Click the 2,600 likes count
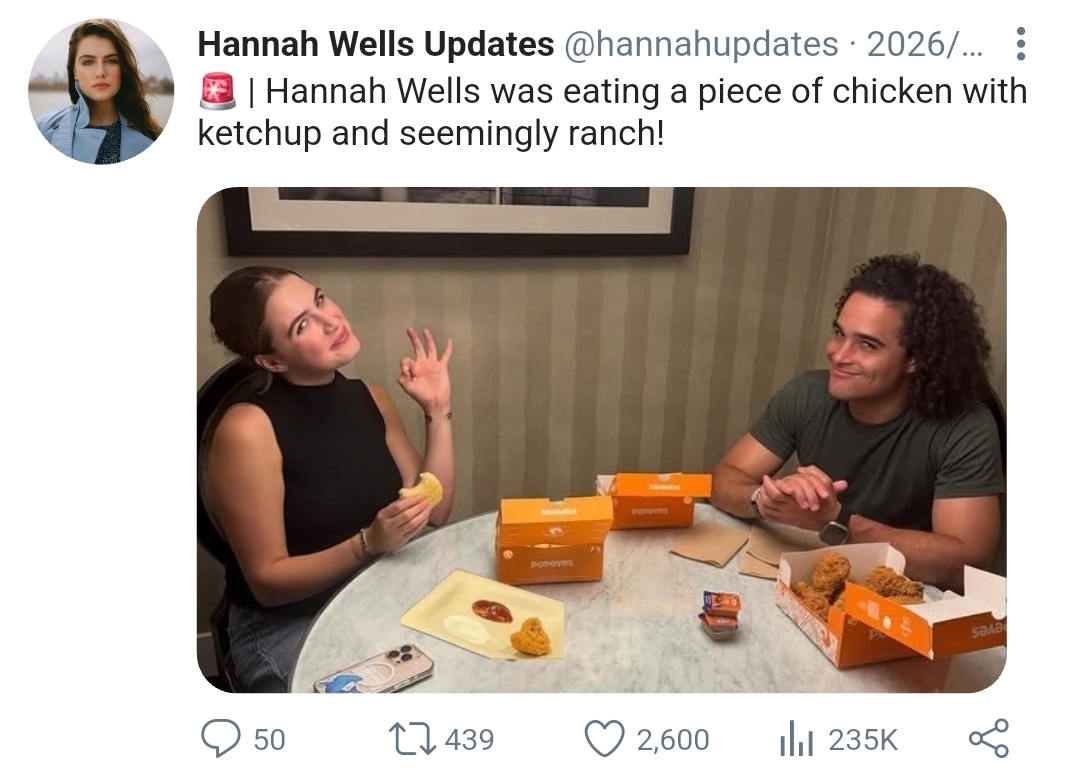The image size is (1080, 783). point(672,740)
